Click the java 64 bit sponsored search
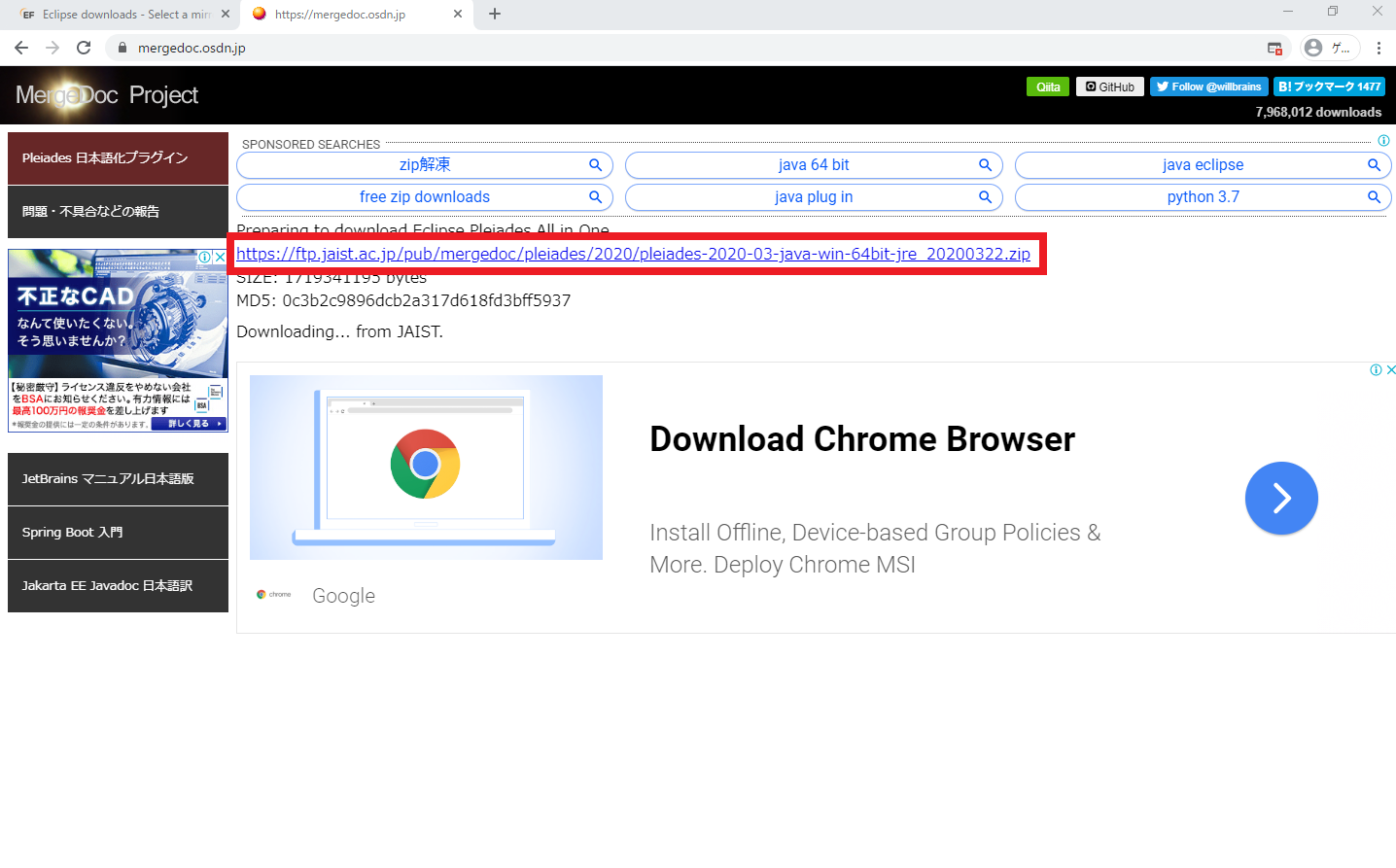Image resolution: width=1396 pixels, height=868 pixels. pos(814,165)
